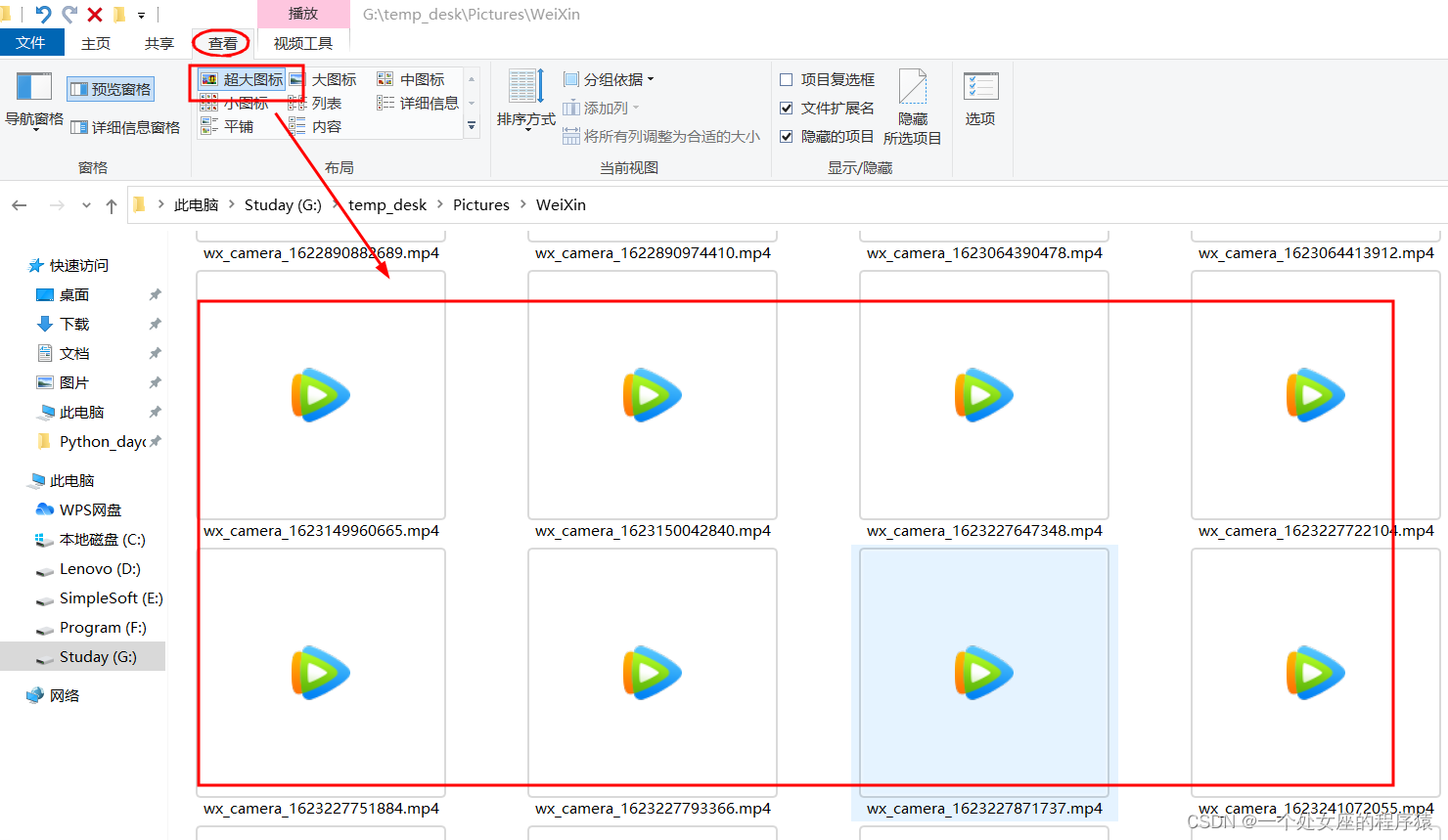Switch to the 共享 ribbon tab
This screenshot has height=840, width=1448.
point(158,43)
